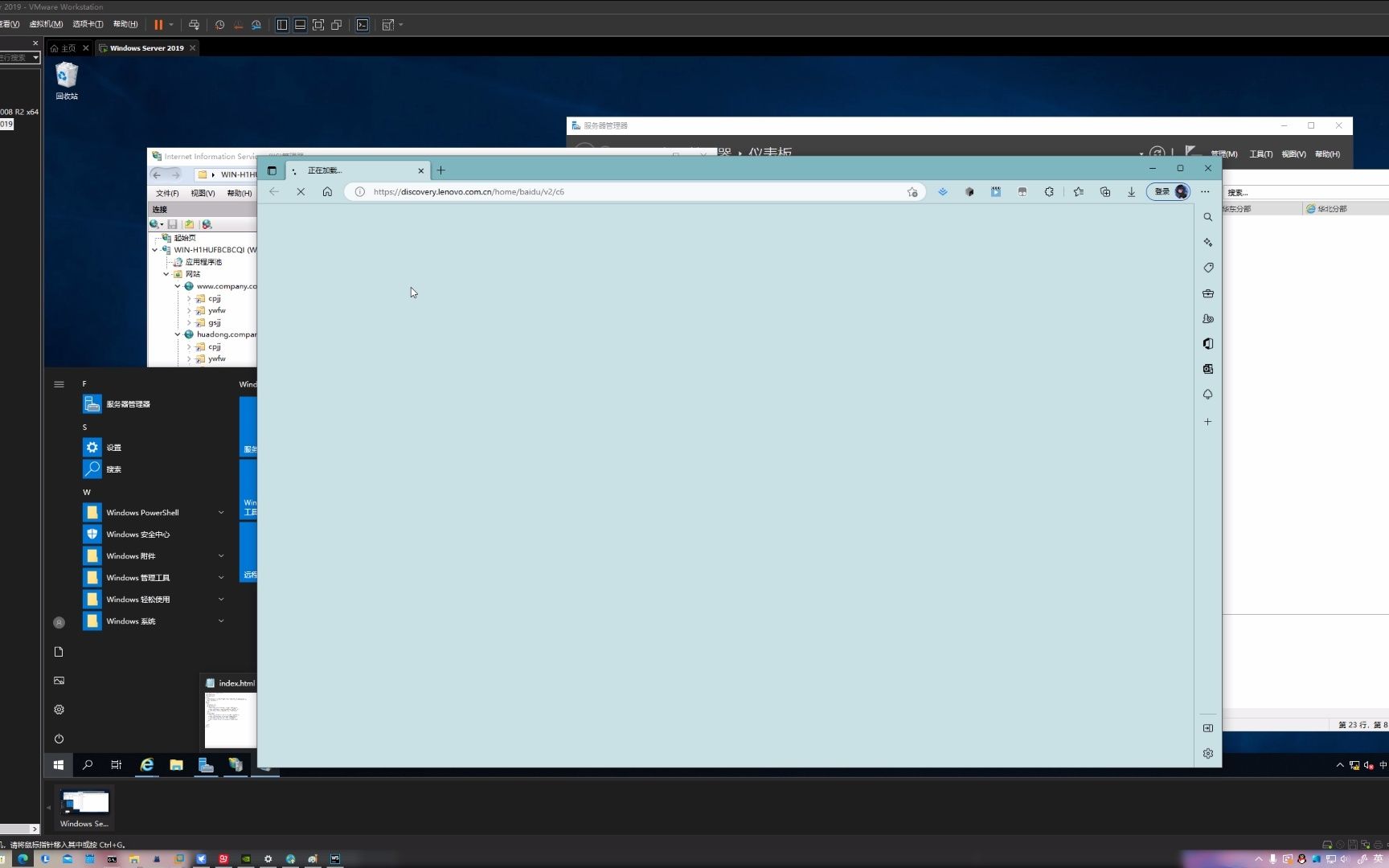1389x868 pixels.
Task: Open Collections icon in Edge toolbar
Action: coord(1105,192)
